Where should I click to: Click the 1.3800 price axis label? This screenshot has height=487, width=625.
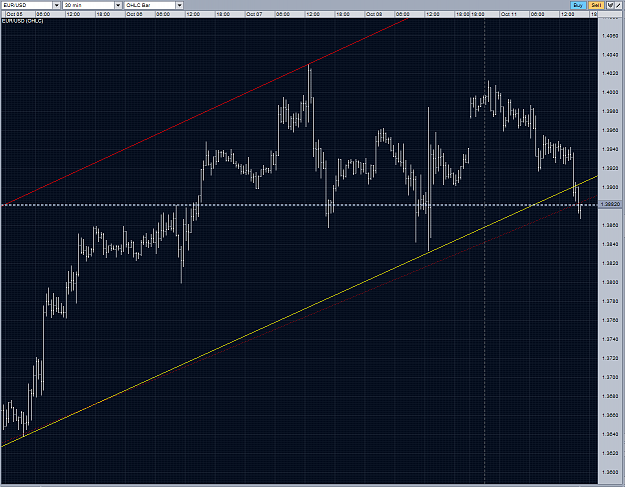coord(610,282)
